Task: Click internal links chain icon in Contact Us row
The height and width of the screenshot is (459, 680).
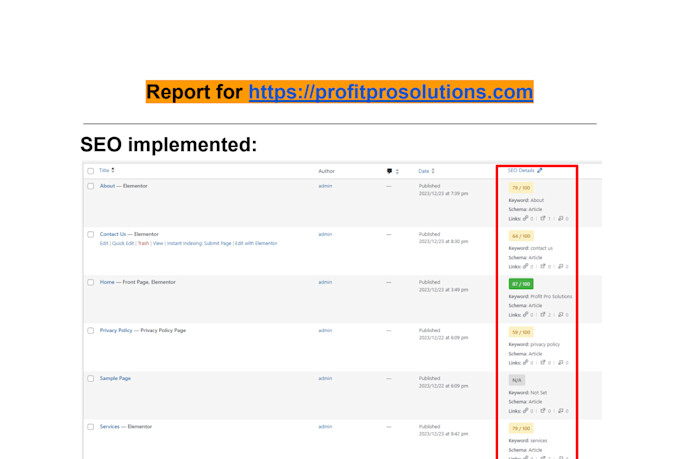Action: (x=525, y=266)
